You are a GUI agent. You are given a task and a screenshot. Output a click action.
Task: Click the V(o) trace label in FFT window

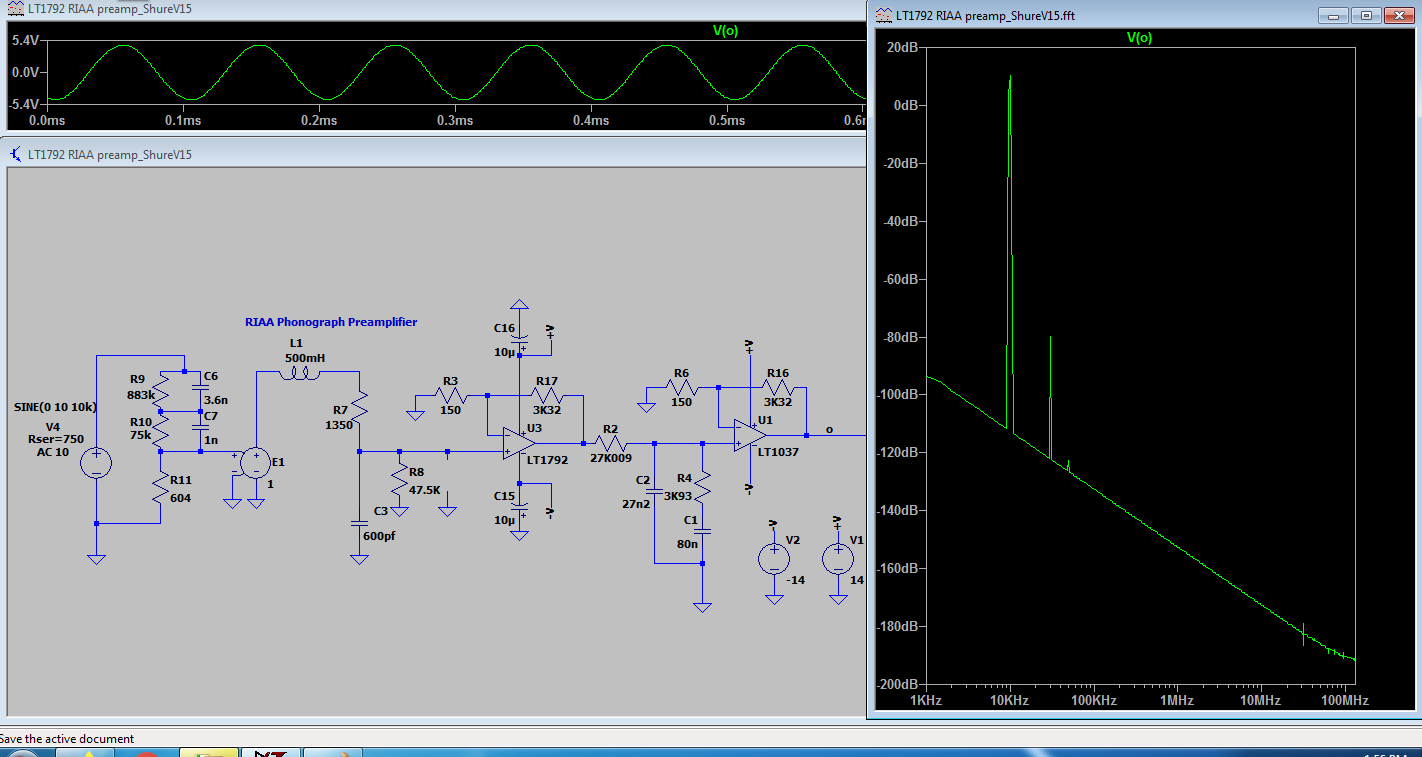click(1139, 38)
